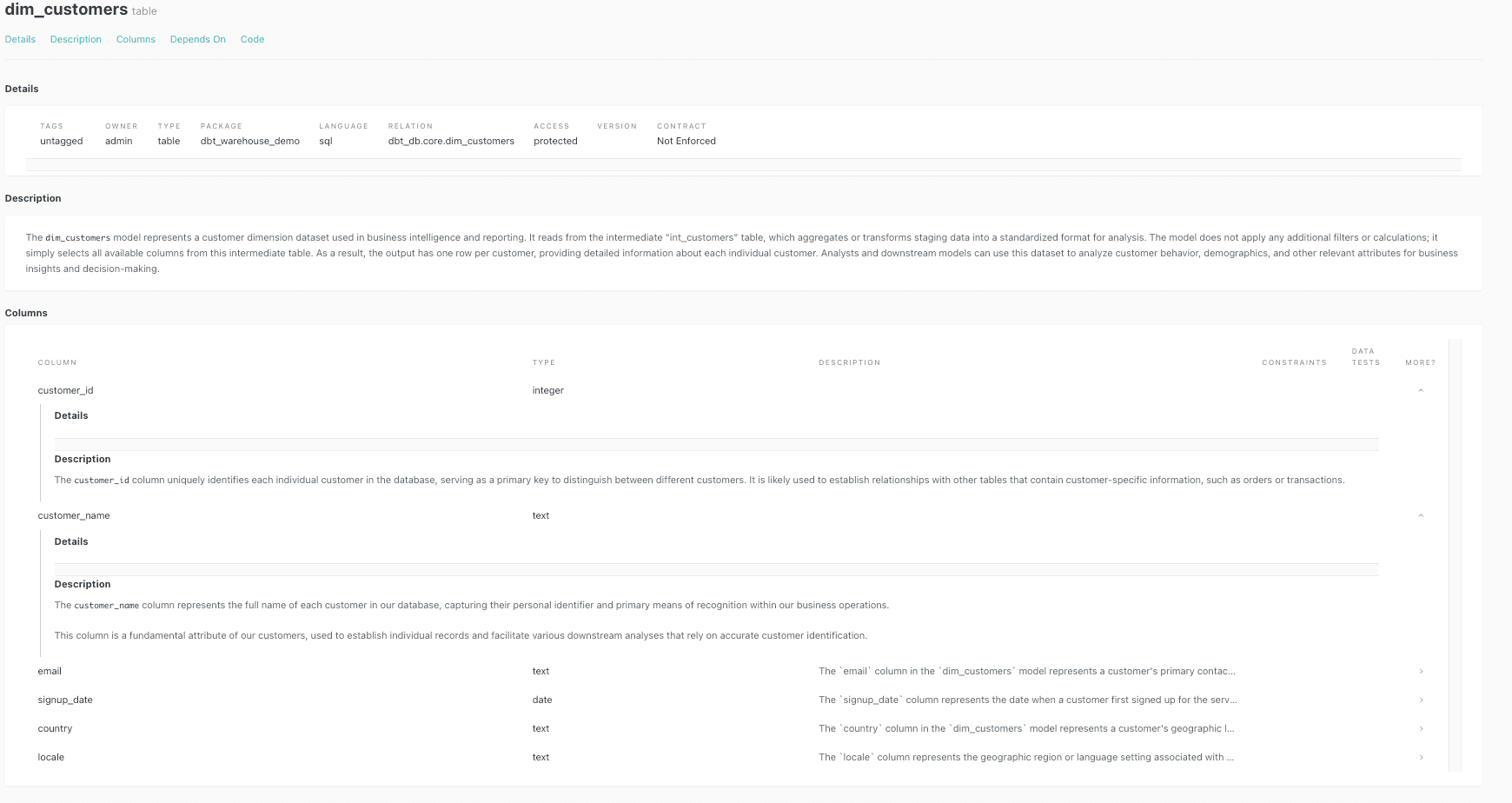Expand the email column row
The width and height of the screenshot is (1512, 803).
1421,671
